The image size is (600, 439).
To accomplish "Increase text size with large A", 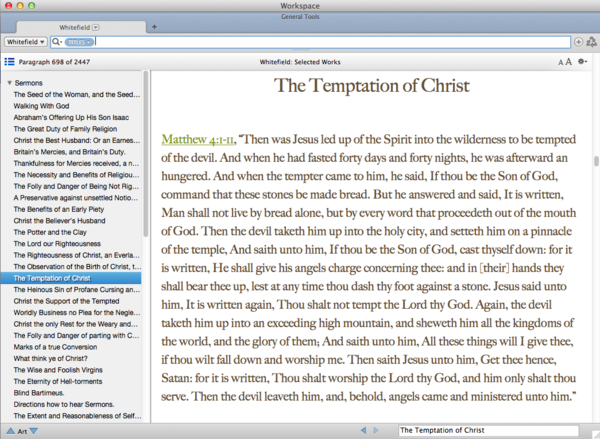I will coord(569,62).
